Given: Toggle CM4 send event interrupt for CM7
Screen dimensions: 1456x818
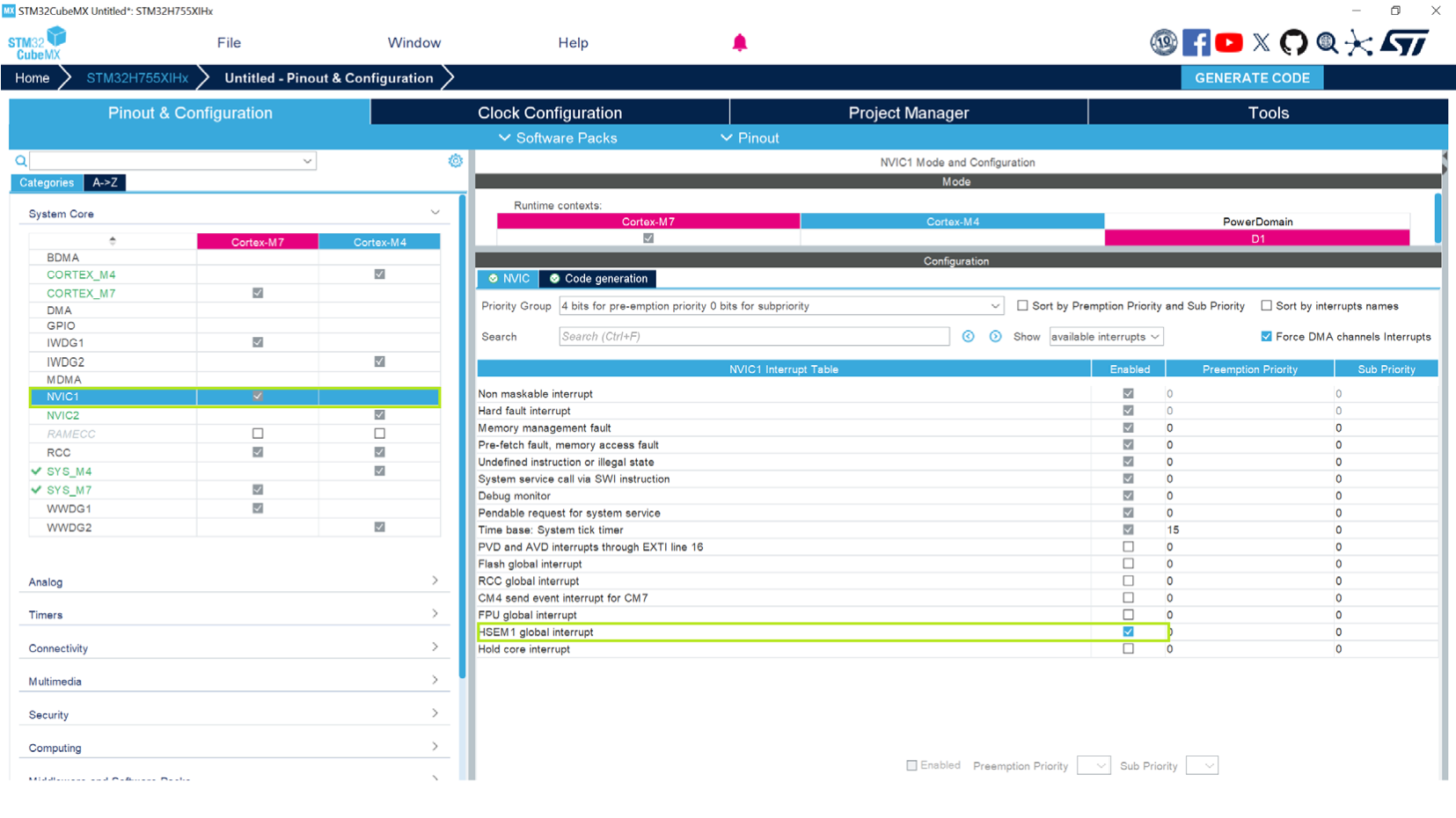Looking at the screenshot, I should (x=1128, y=598).
